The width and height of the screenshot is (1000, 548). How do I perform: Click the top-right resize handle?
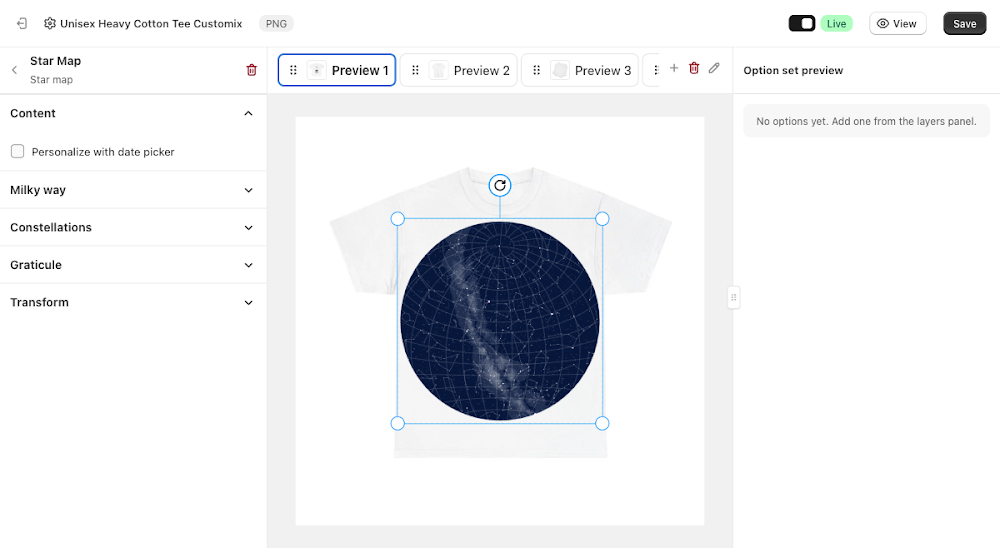(x=602, y=219)
